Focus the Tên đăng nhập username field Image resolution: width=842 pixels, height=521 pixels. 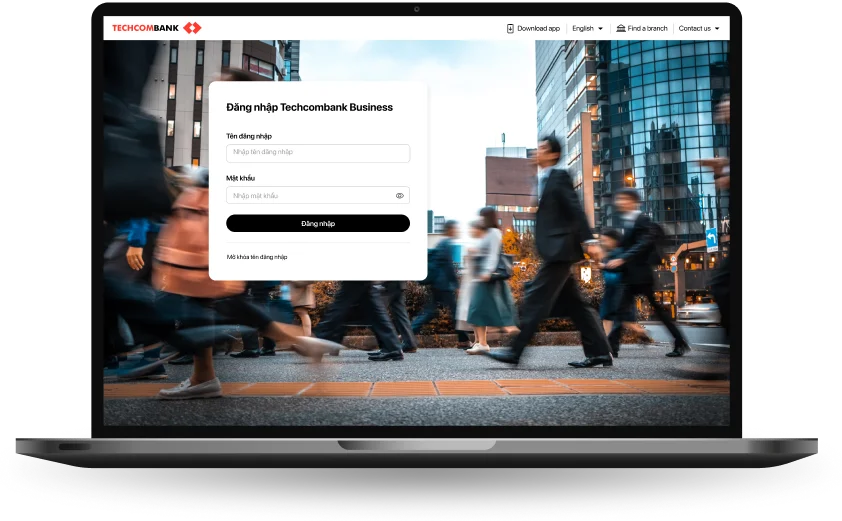point(317,153)
